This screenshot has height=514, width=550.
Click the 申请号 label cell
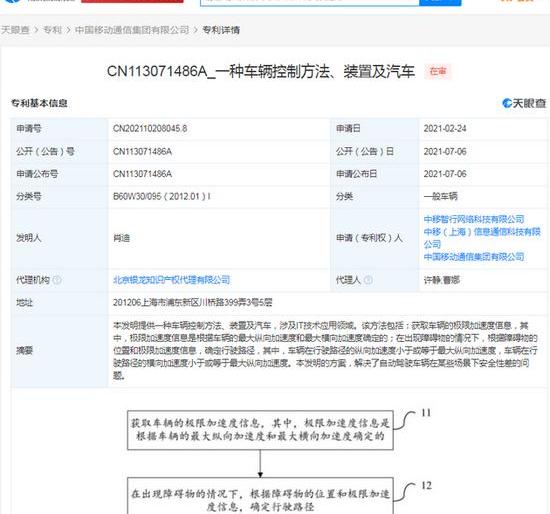pyautogui.click(x=60, y=129)
